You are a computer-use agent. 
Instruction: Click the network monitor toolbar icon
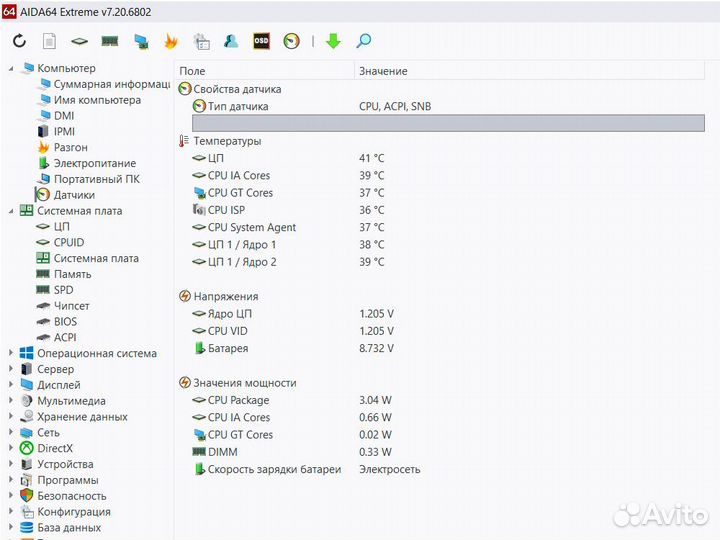pyautogui.click(x=141, y=41)
